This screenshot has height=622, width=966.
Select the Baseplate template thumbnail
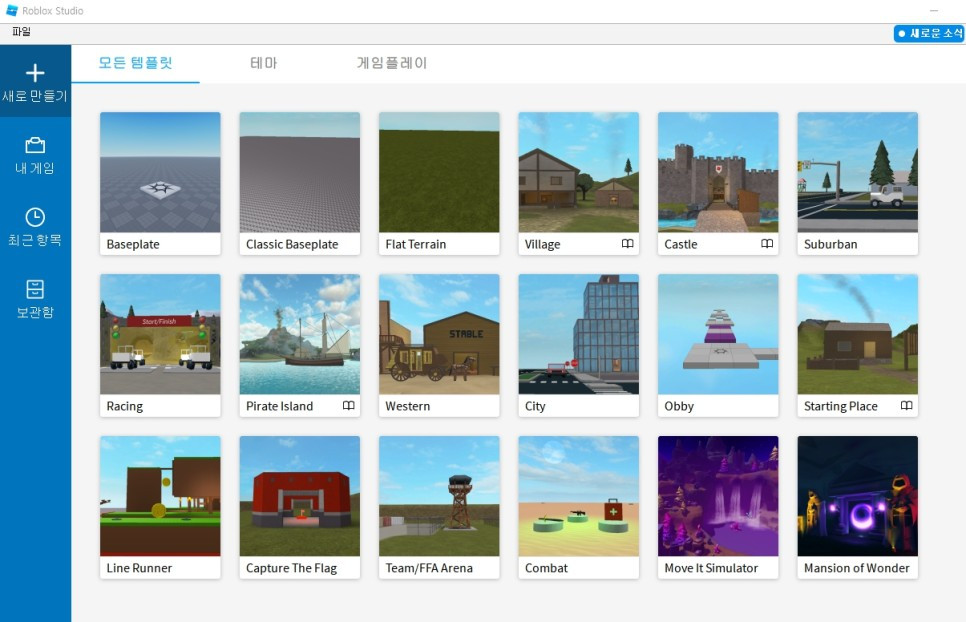160,172
